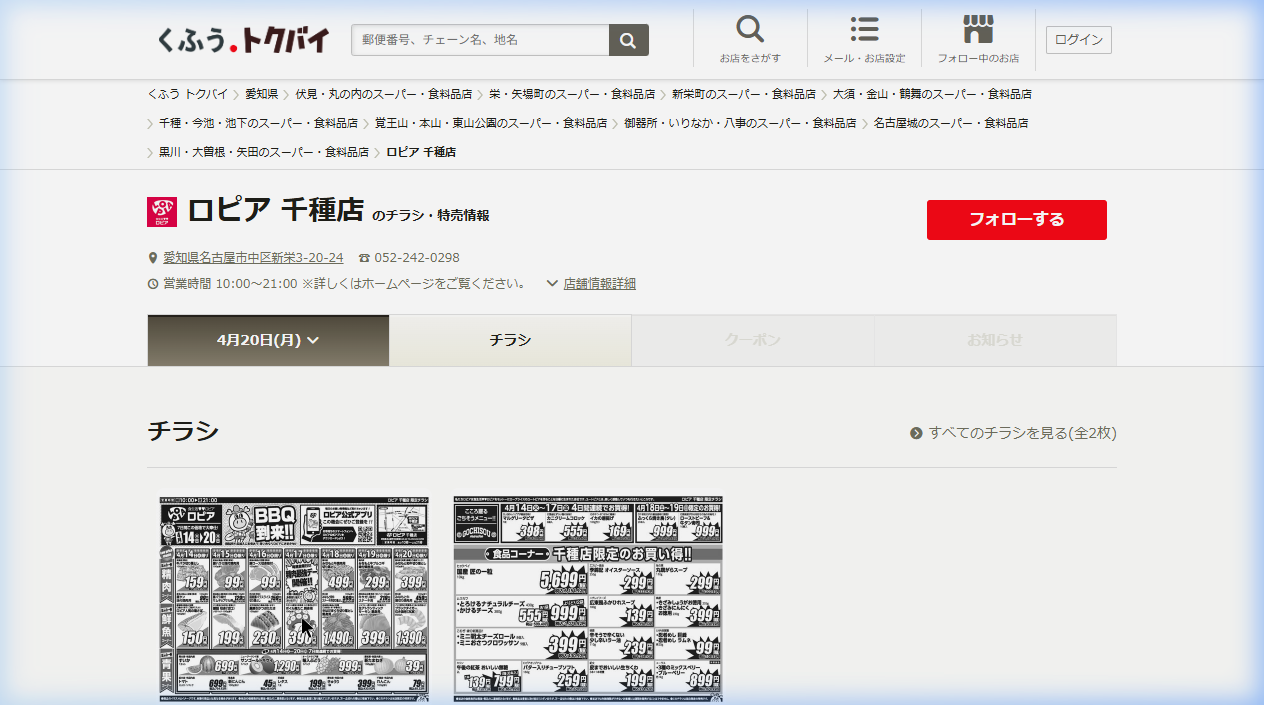Select the クーポン tab
1264x705 pixels.
pos(752,340)
